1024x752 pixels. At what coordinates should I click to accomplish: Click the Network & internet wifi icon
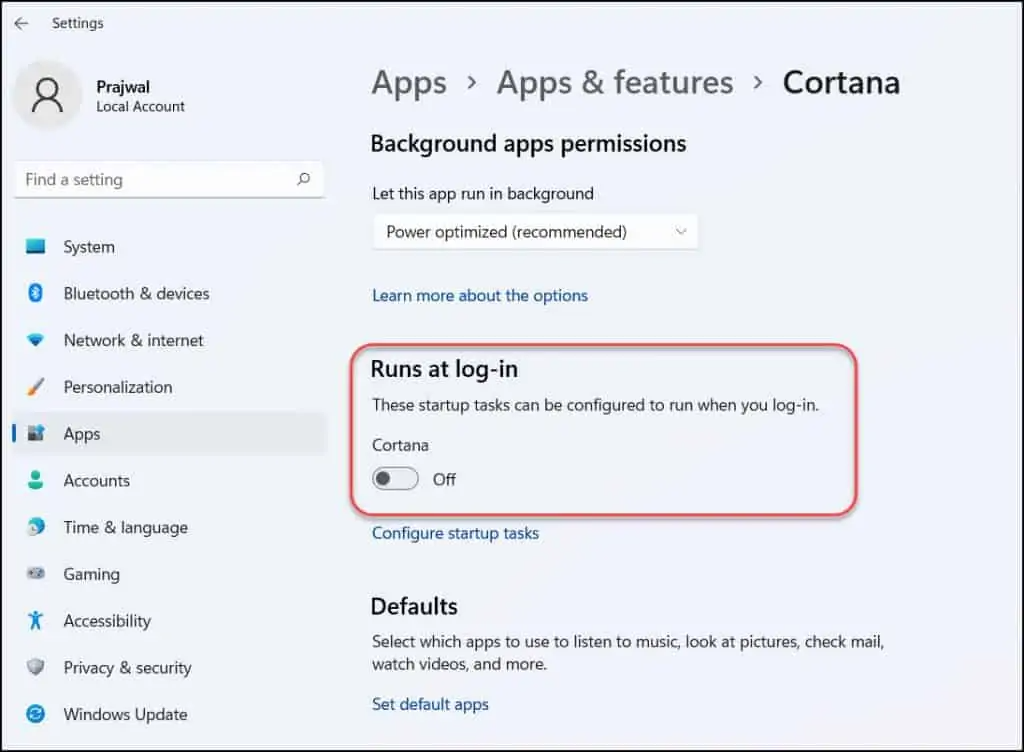click(x=36, y=341)
